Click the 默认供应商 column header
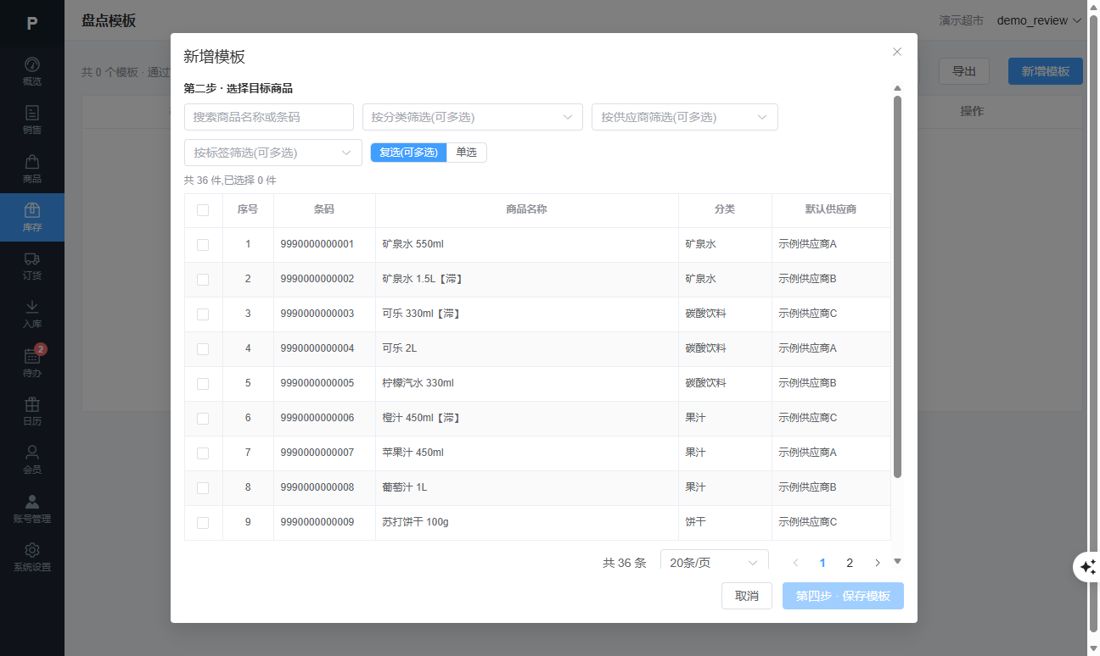1100x656 pixels. [831, 209]
